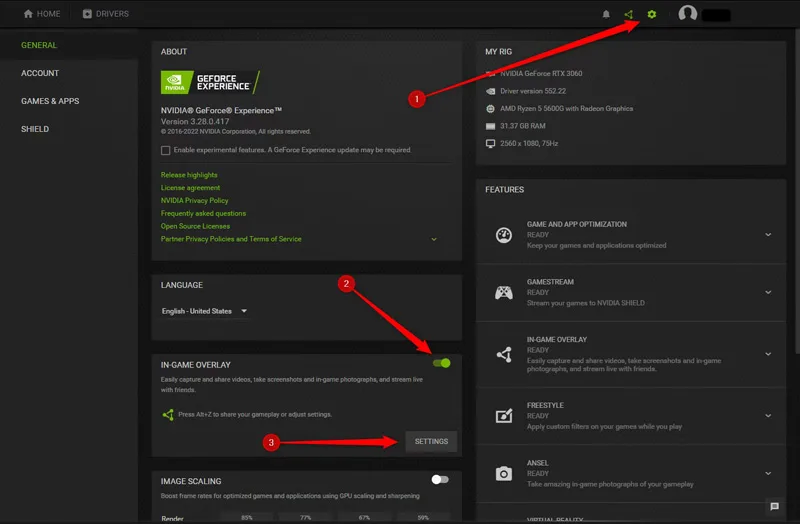Select General in the sidebar
This screenshot has width=800, height=524.
tap(39, 45)
